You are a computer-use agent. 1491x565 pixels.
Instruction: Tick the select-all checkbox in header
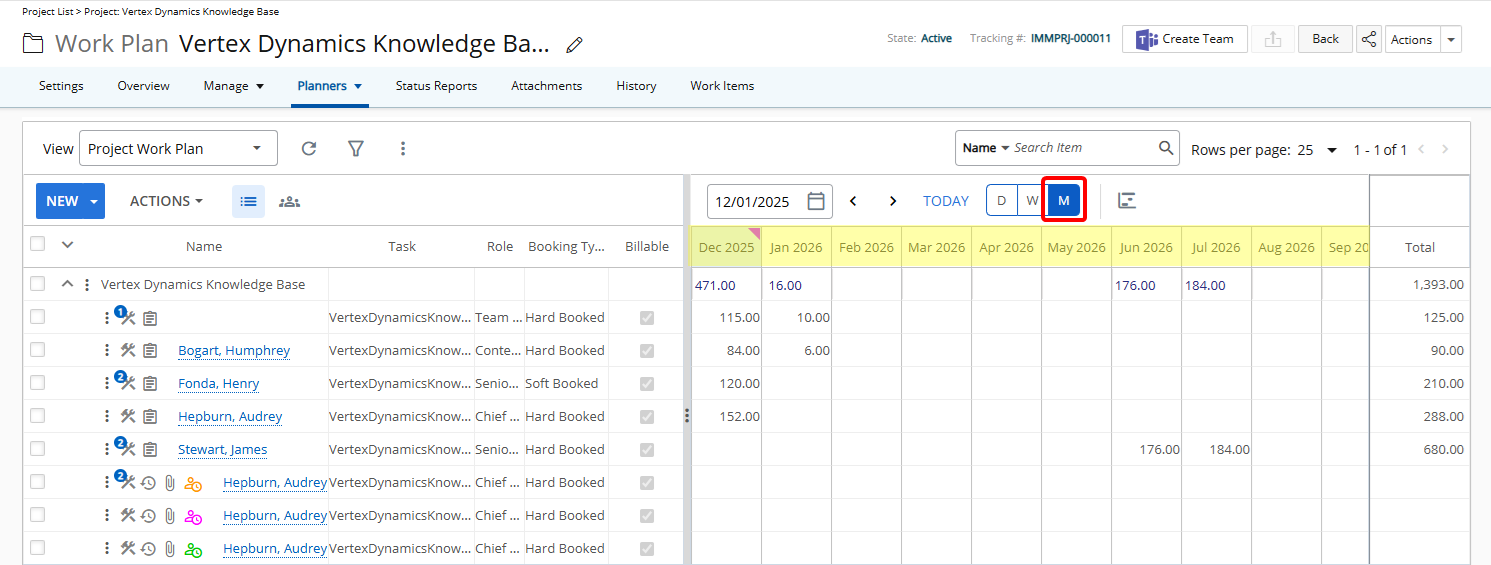tap(37, 244)
